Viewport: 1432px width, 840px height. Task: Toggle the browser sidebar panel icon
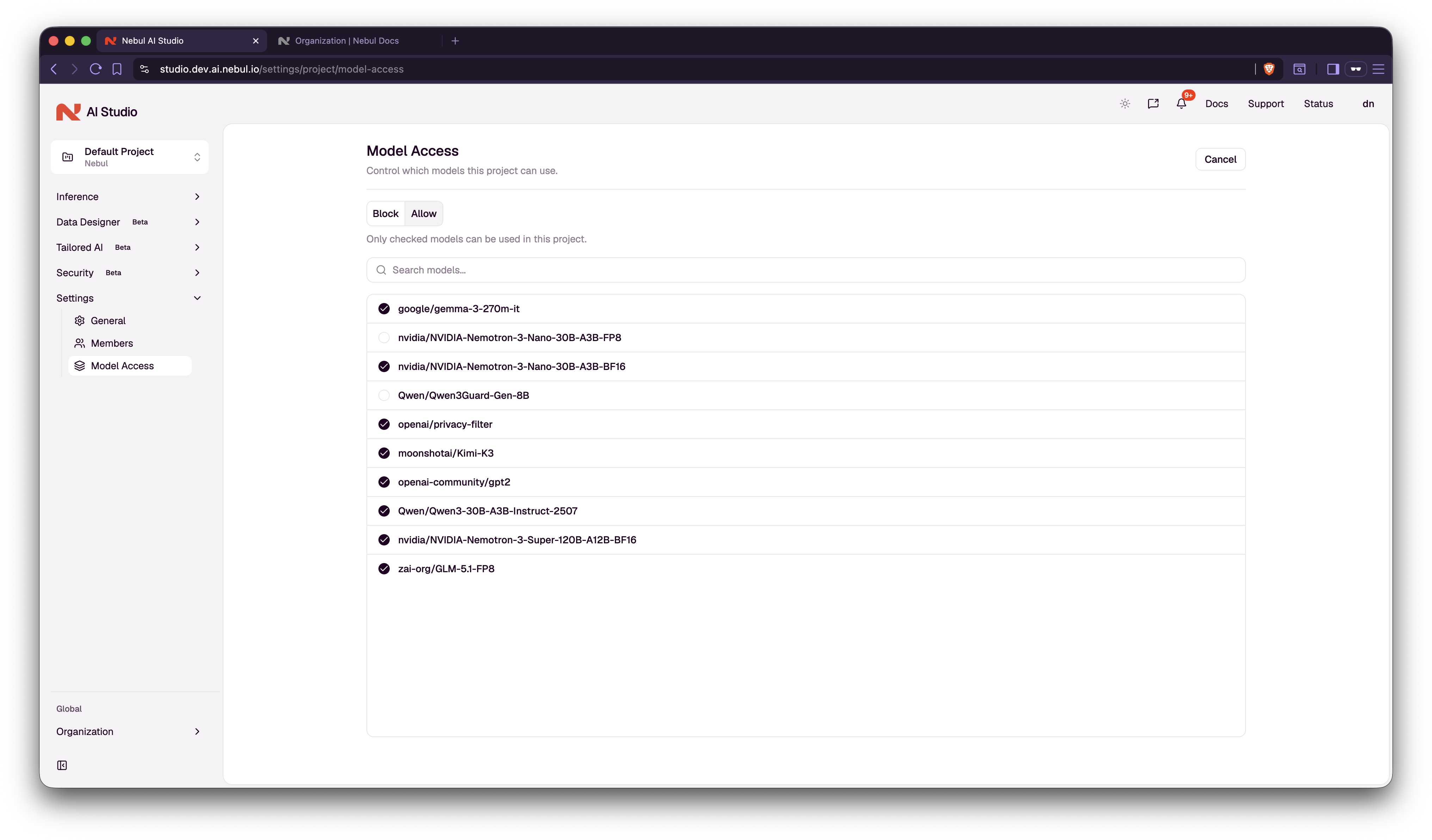coord(1333,69)
